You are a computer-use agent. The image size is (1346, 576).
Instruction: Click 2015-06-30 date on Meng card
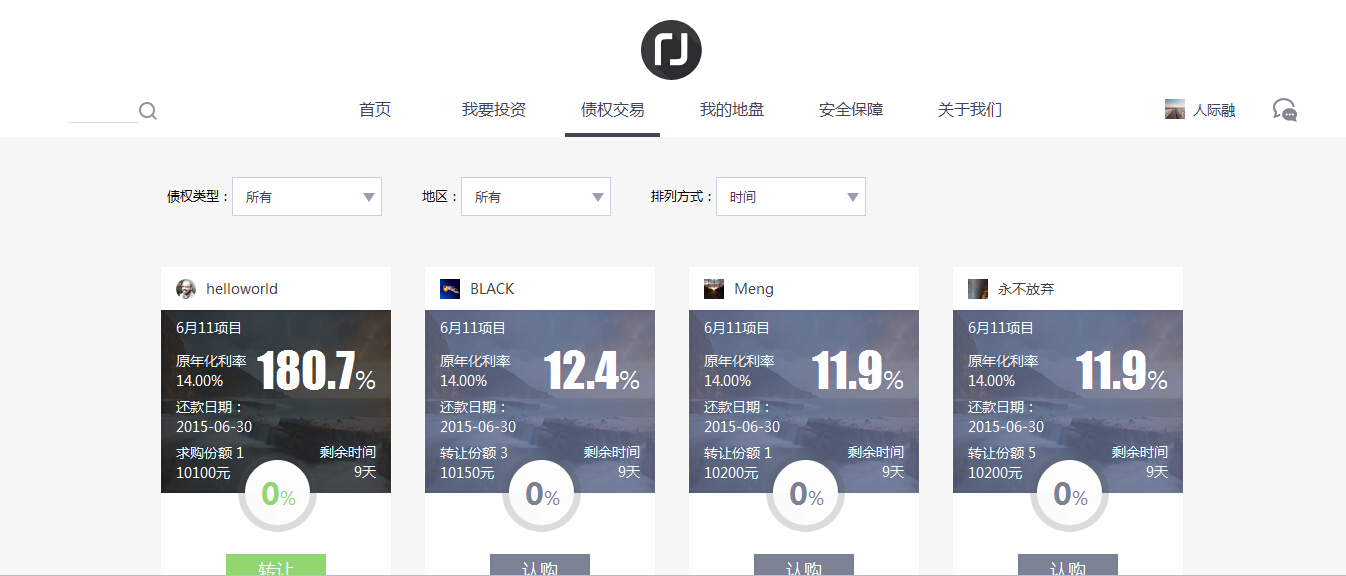point(742,427)
